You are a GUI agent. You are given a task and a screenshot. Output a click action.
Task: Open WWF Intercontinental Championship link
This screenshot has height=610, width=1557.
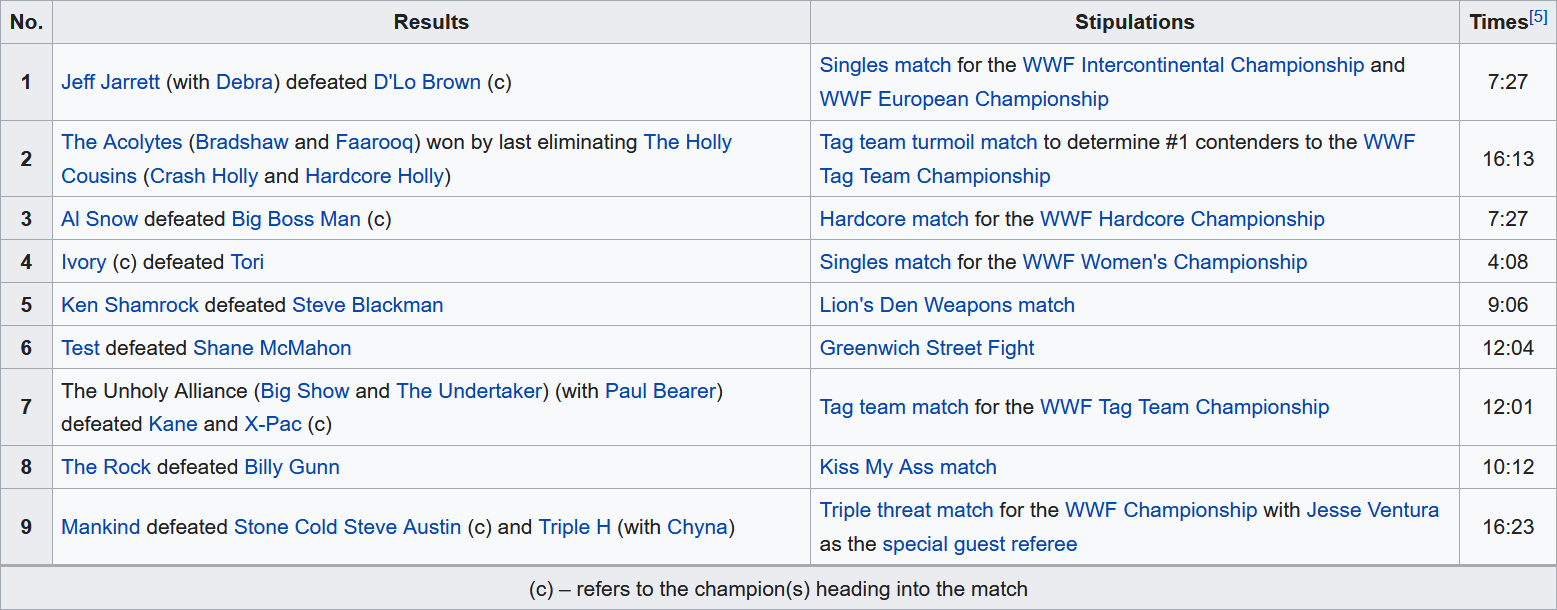pyautogui.click(x=1193, y=65)
